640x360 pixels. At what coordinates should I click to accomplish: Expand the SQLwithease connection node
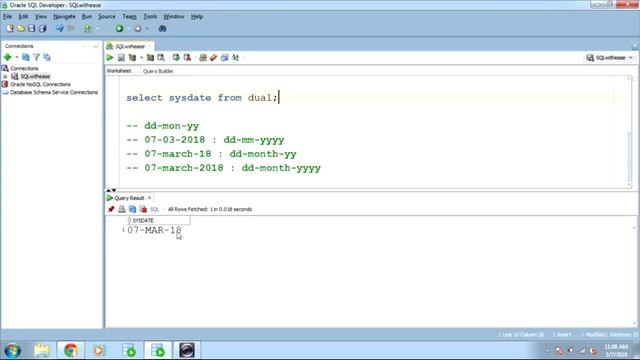click(x=5, y=76)
